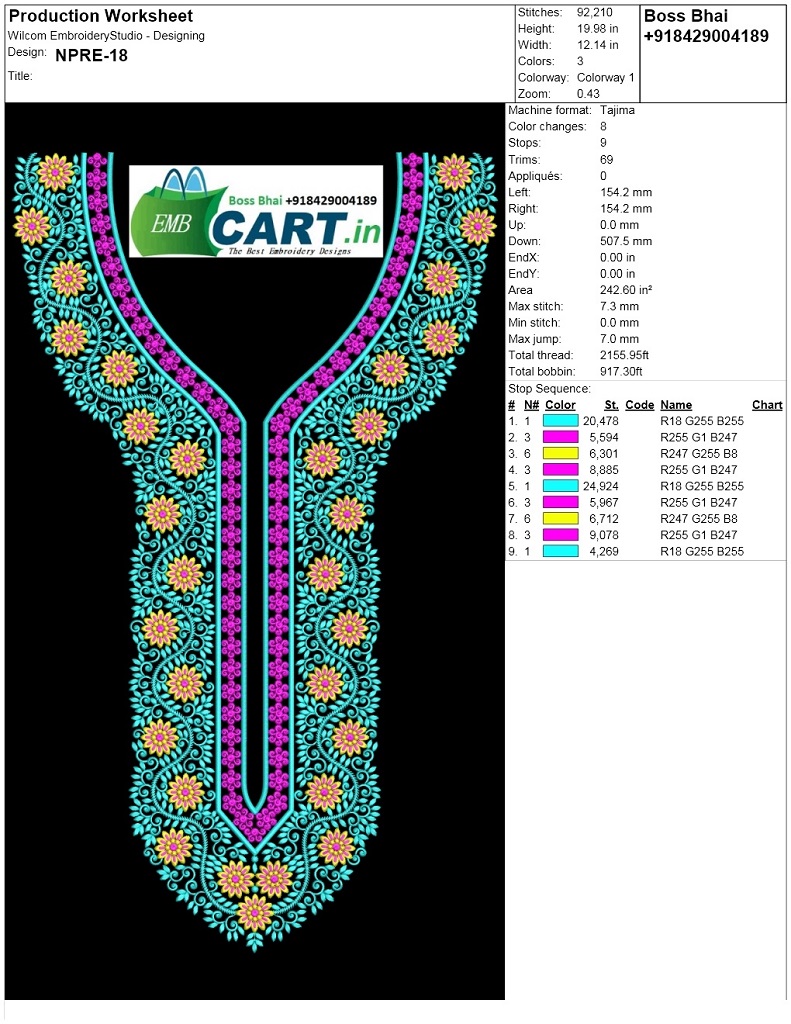Select the area value '242.60 in²'

626,291
